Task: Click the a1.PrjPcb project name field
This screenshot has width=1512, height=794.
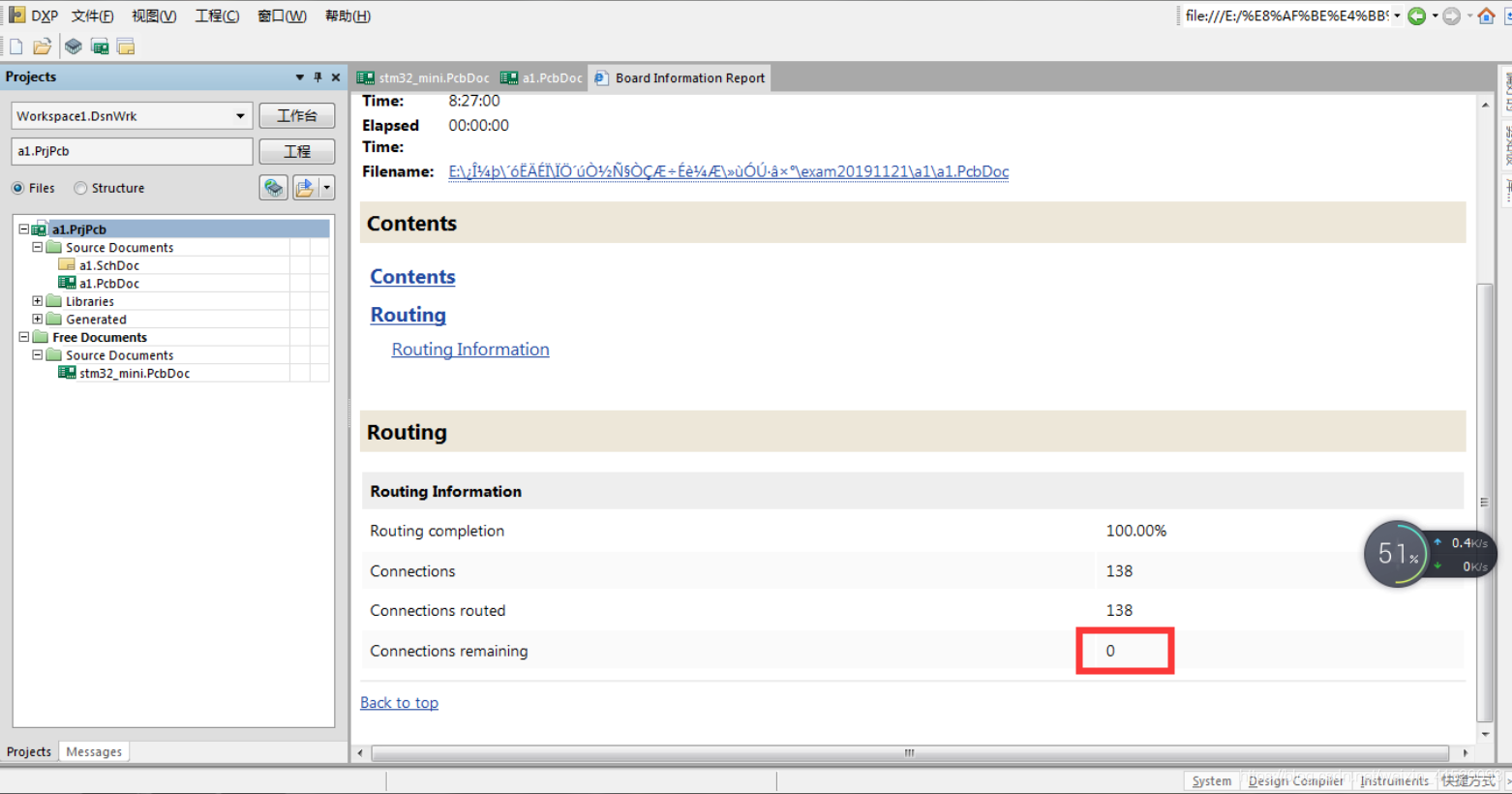Action: click(132, 151)
